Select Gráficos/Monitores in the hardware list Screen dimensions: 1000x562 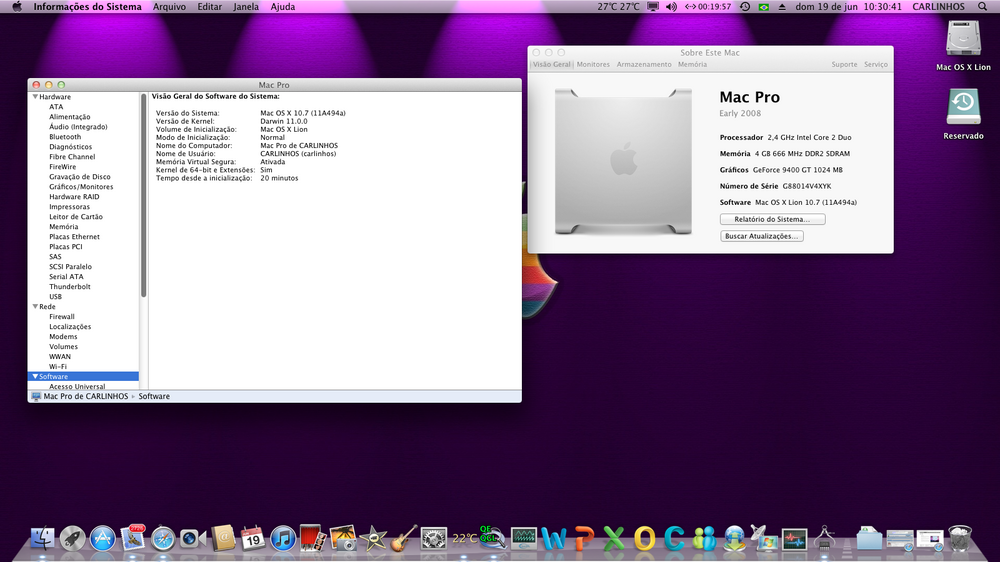[81, 187]
